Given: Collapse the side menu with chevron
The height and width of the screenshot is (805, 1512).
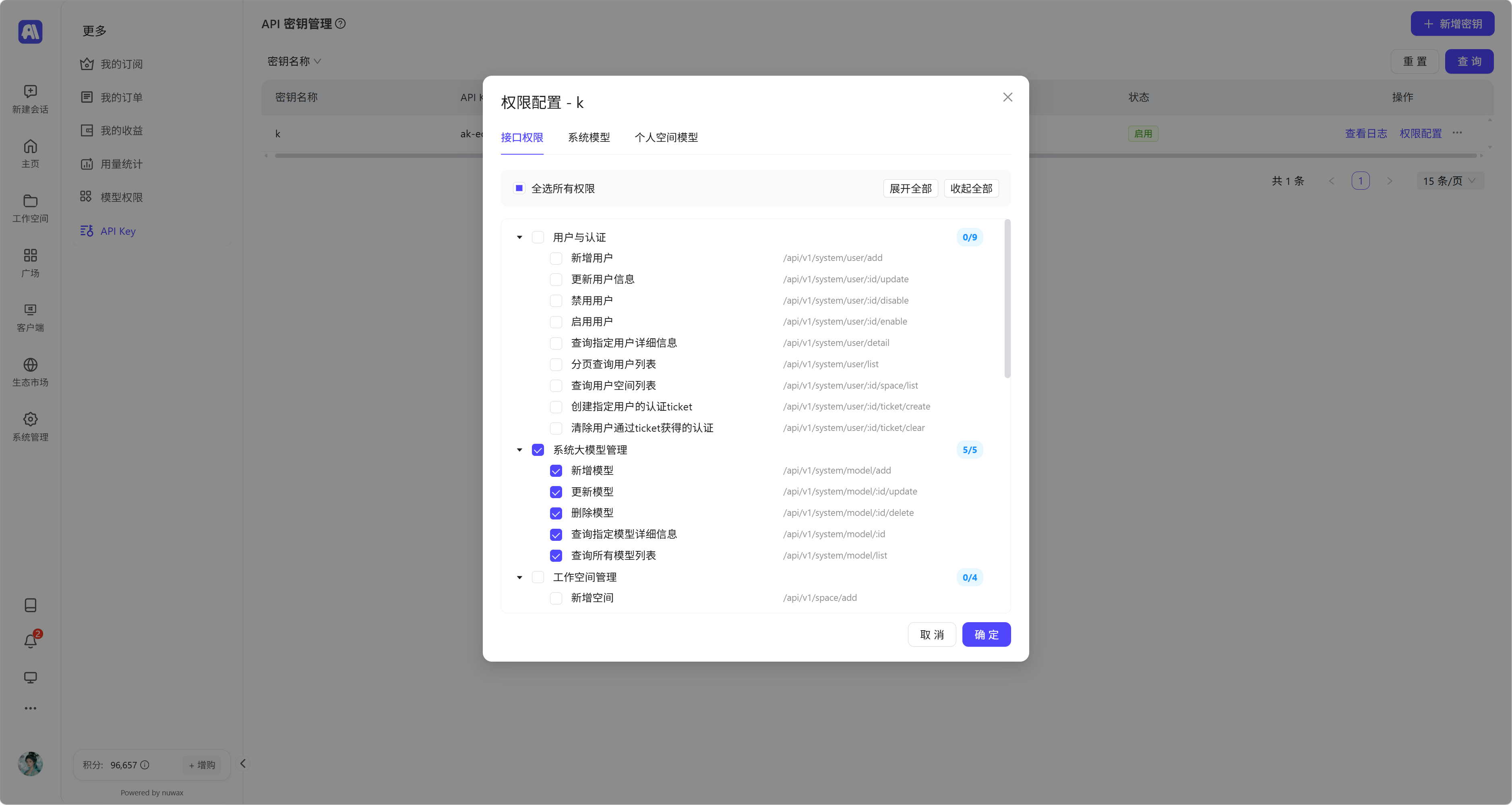Looking at the screenshot, I should (242, 764).
